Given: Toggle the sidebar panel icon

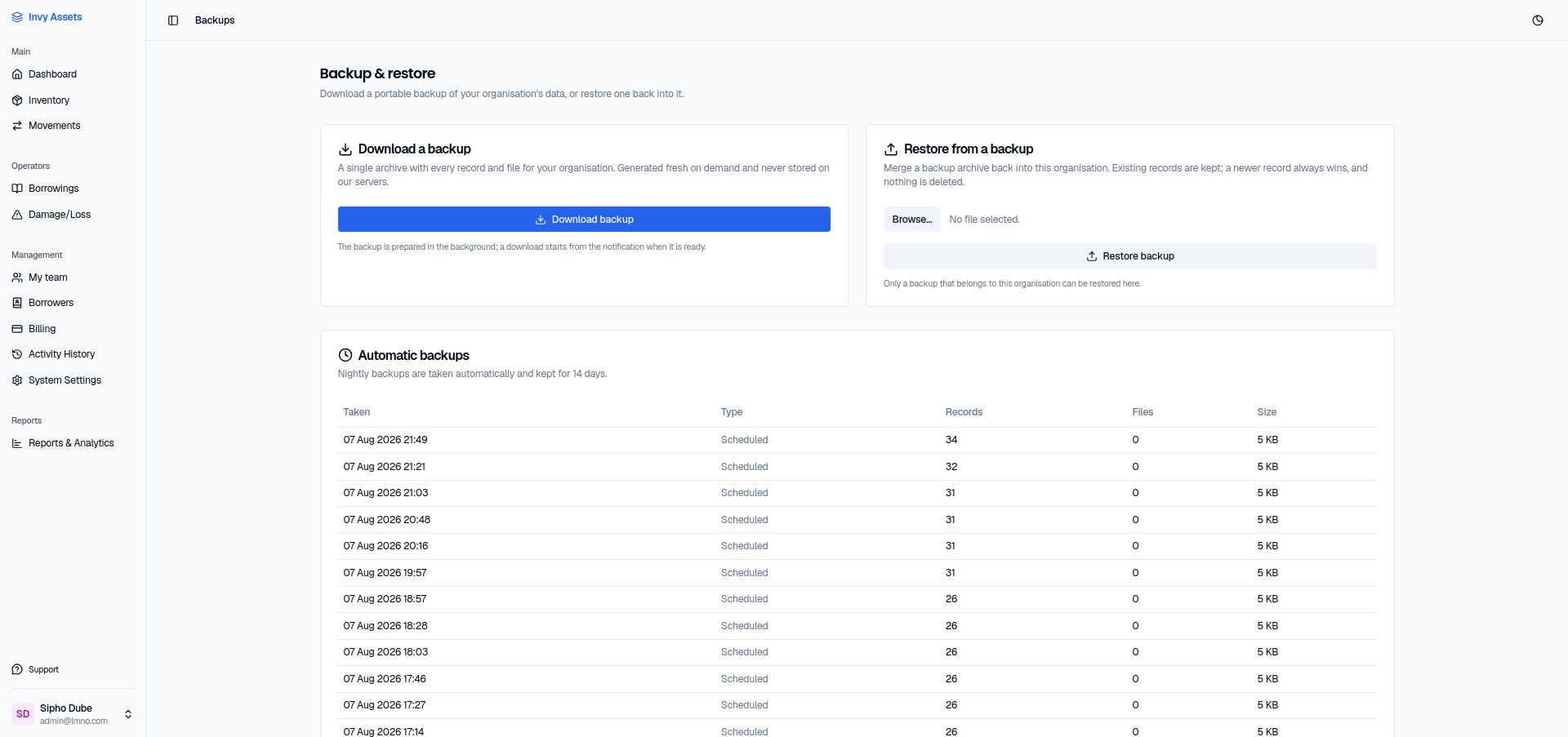Looking at the screenshot, I should (173, 20).
